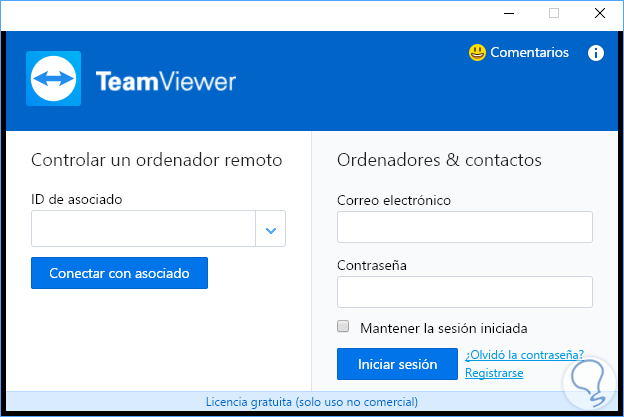This screenshot has height=417, width=624.
Task: Open the ¿Olvidó la contraseña? link
Action: [x=525, y=355]
